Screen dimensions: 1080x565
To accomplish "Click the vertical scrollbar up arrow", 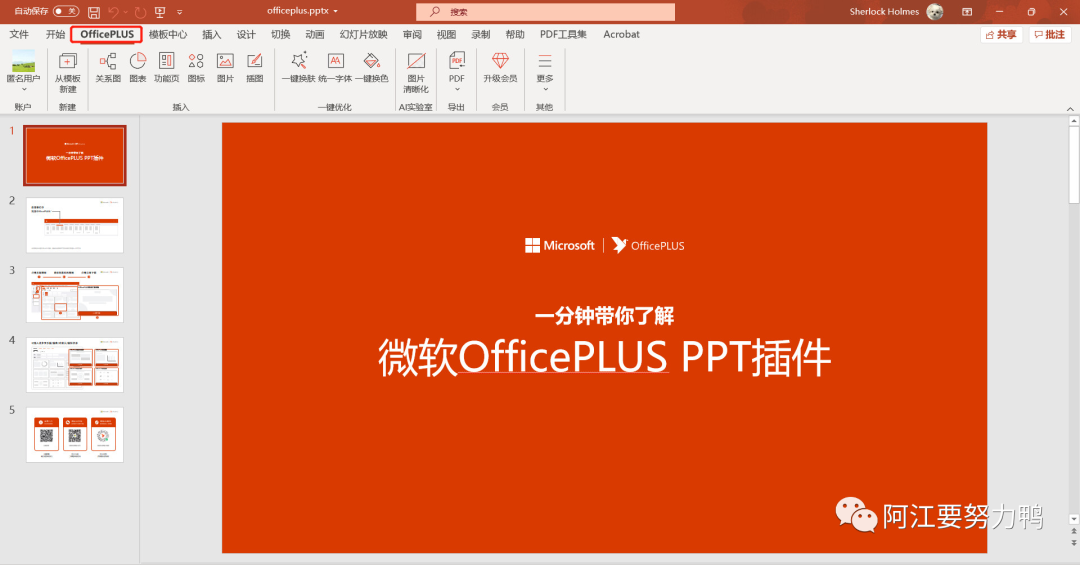I will click(1073, 121).
